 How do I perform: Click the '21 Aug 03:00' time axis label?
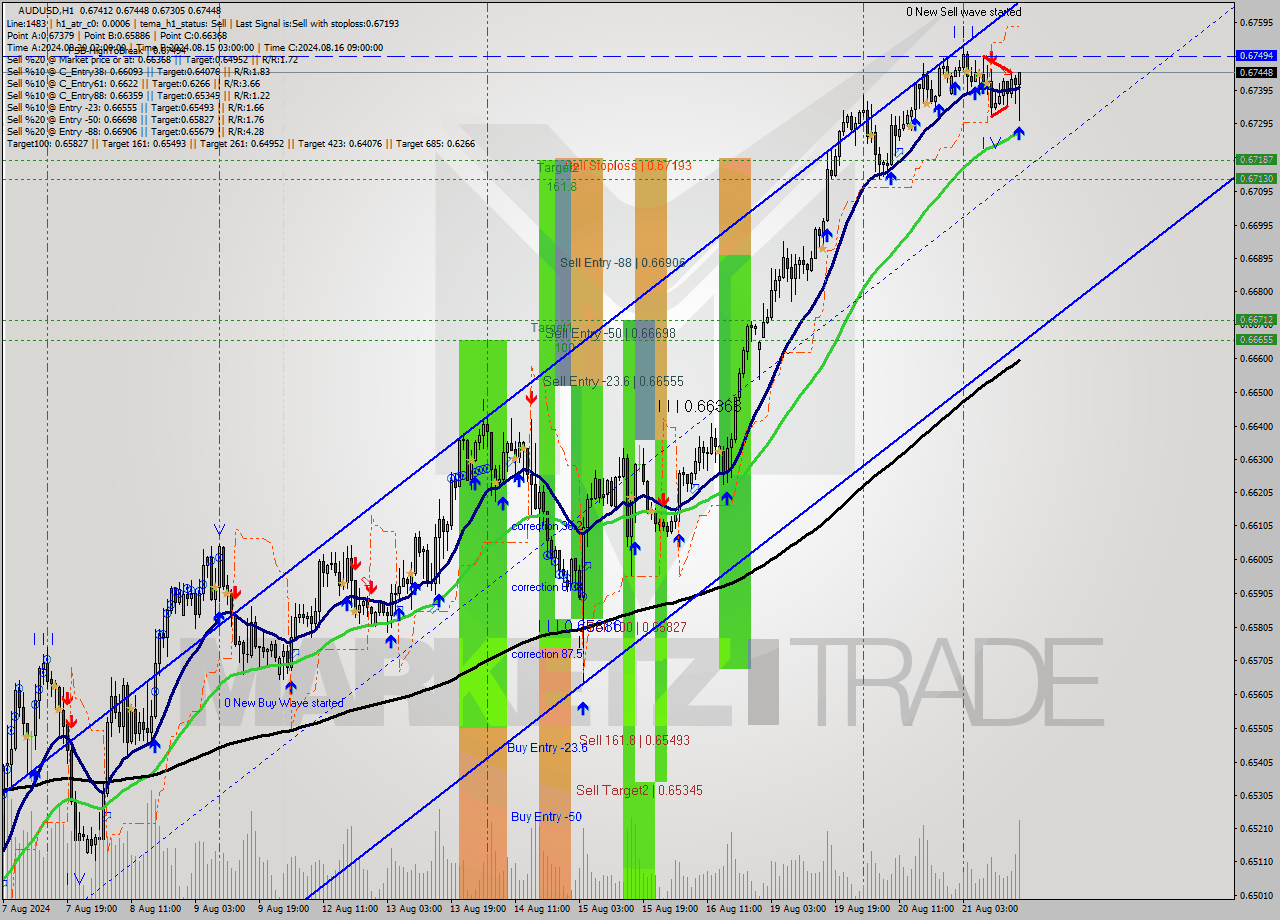[988, 909]
